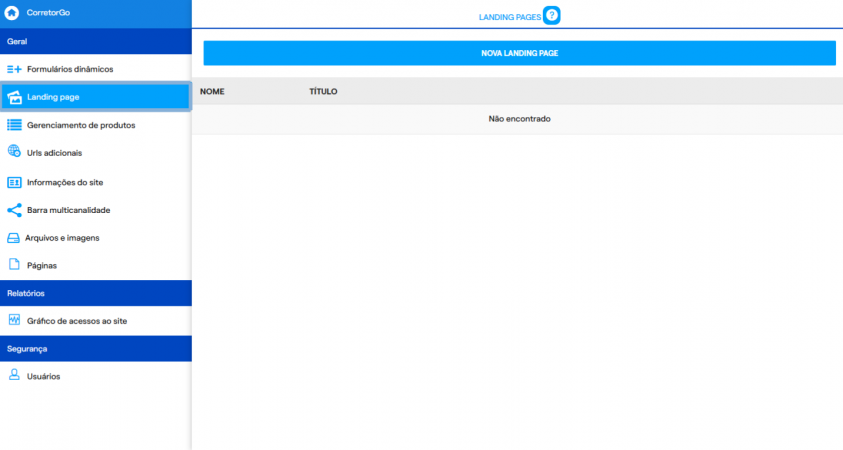Screen dimensions: 843x450
Task: Select the Landing page menu item
Action: [x=96, y=97]
